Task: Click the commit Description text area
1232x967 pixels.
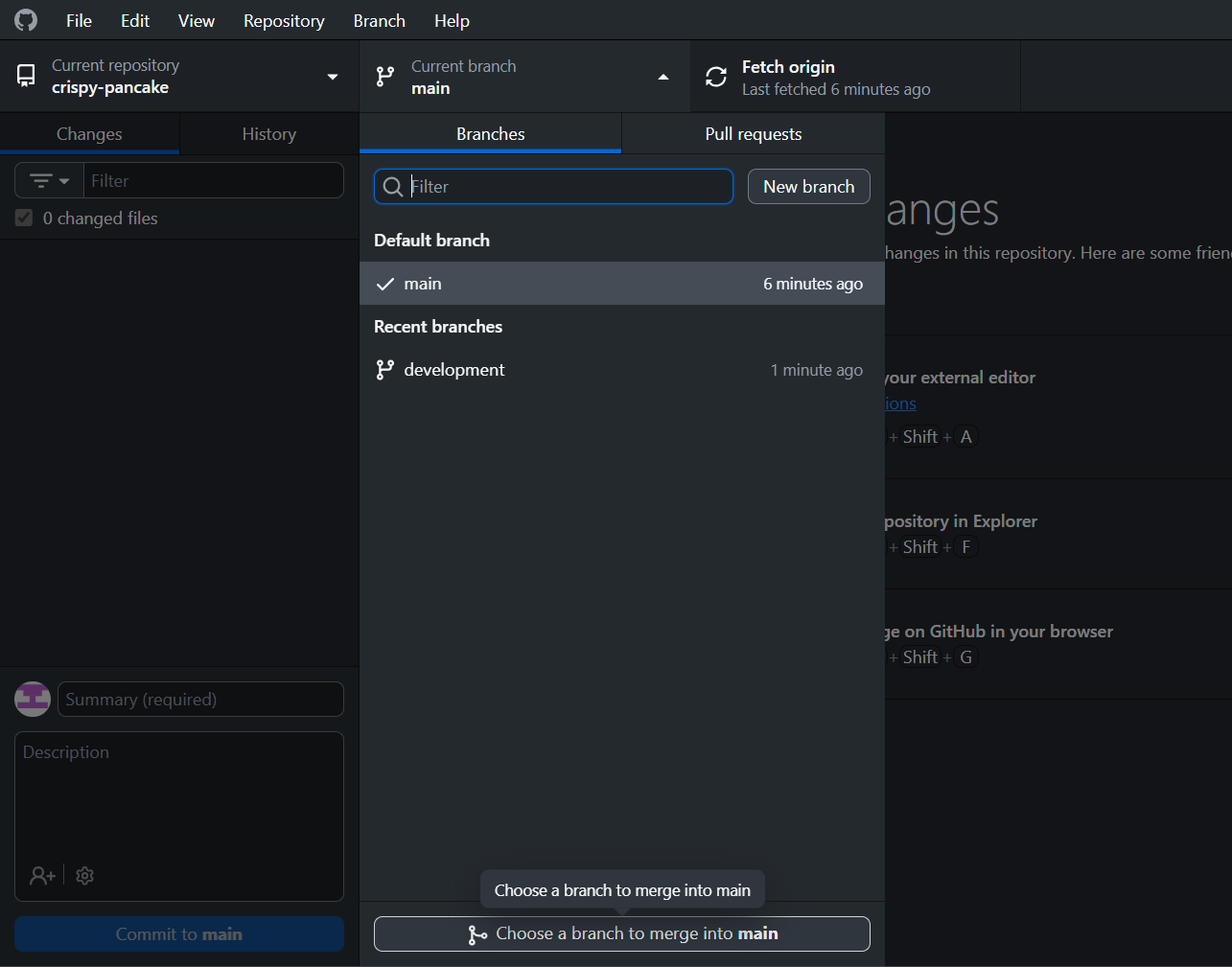Action: (179, 817)
